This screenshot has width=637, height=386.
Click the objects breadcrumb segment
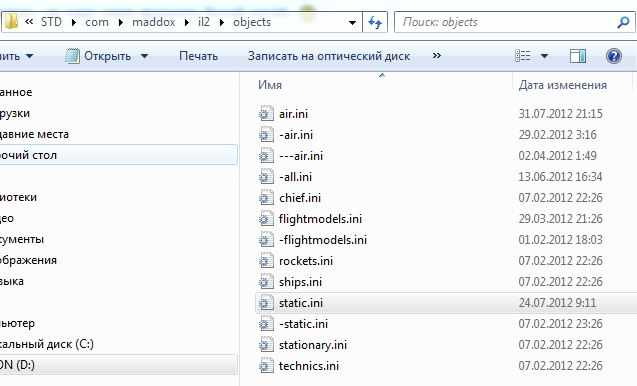(252, 22)
